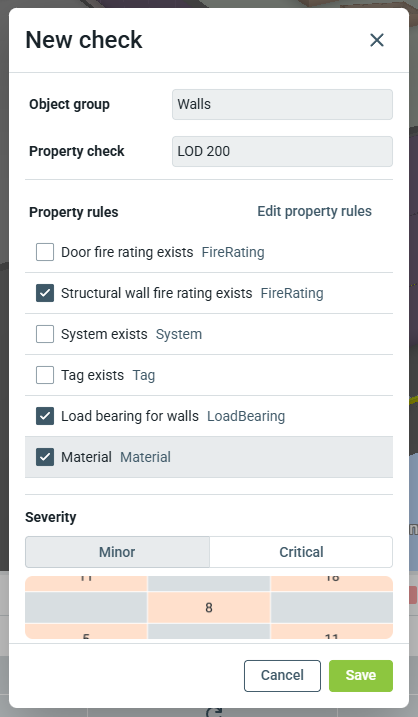
Task: Select the Material rule row text
Action: coord(86,457)
